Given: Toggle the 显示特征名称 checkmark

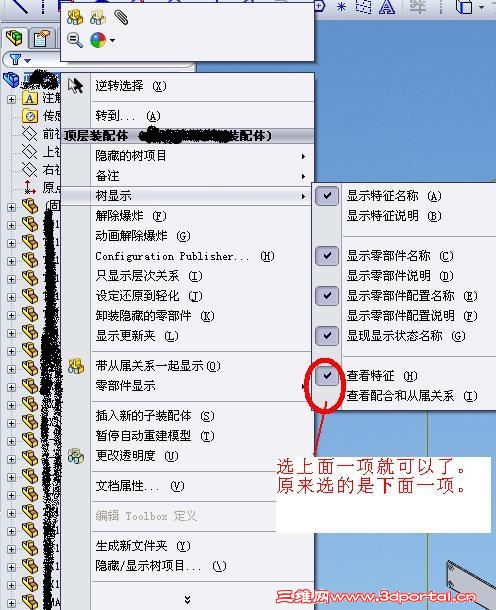Looking at the screenshot, I should [327, 196].
